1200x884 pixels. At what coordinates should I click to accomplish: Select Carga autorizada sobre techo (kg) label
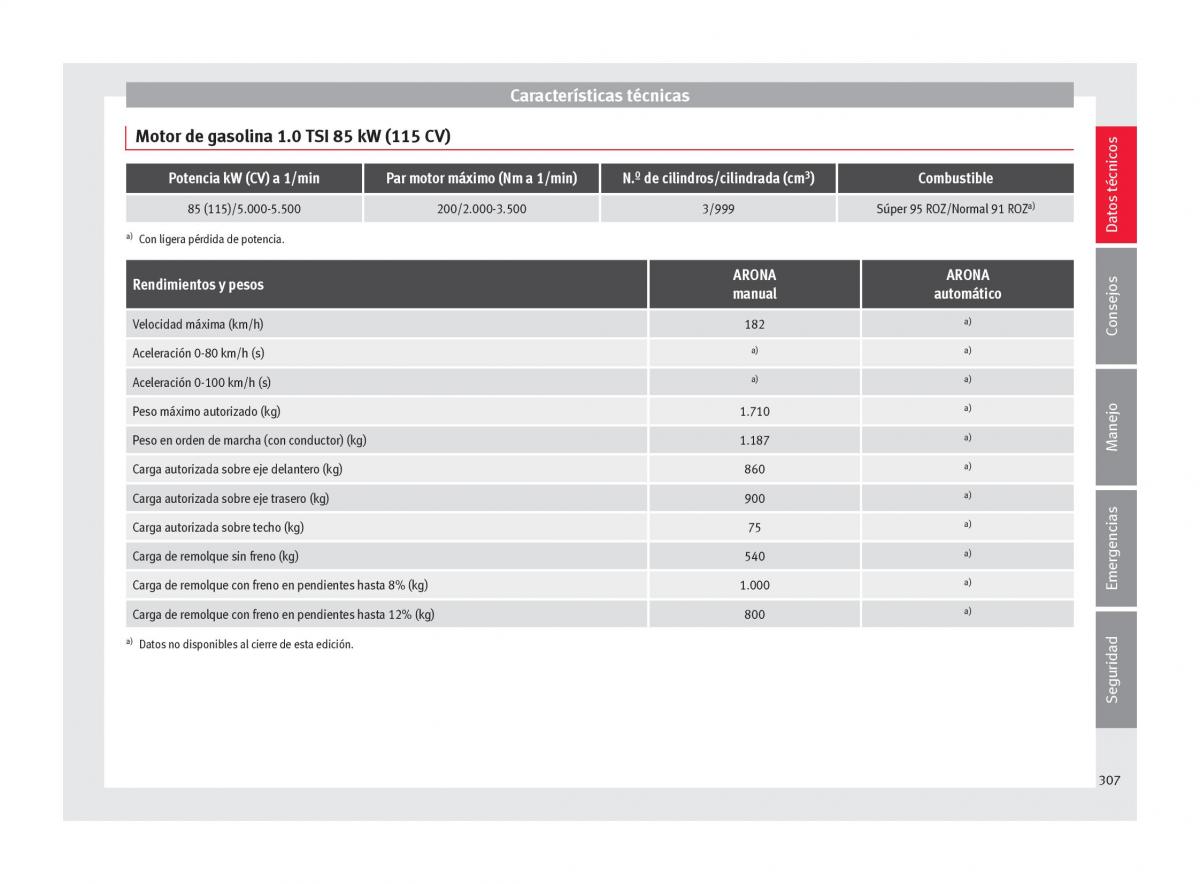coord(218,527)
